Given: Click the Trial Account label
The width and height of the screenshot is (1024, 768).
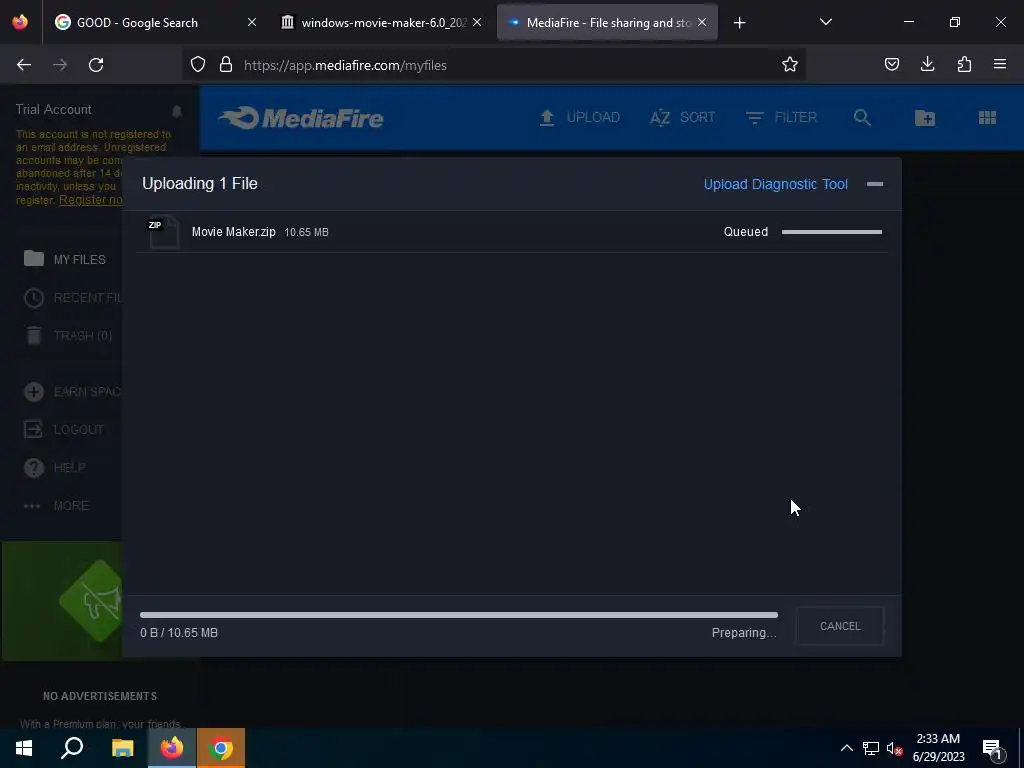Looking at the screenshot, I should 54,110.
